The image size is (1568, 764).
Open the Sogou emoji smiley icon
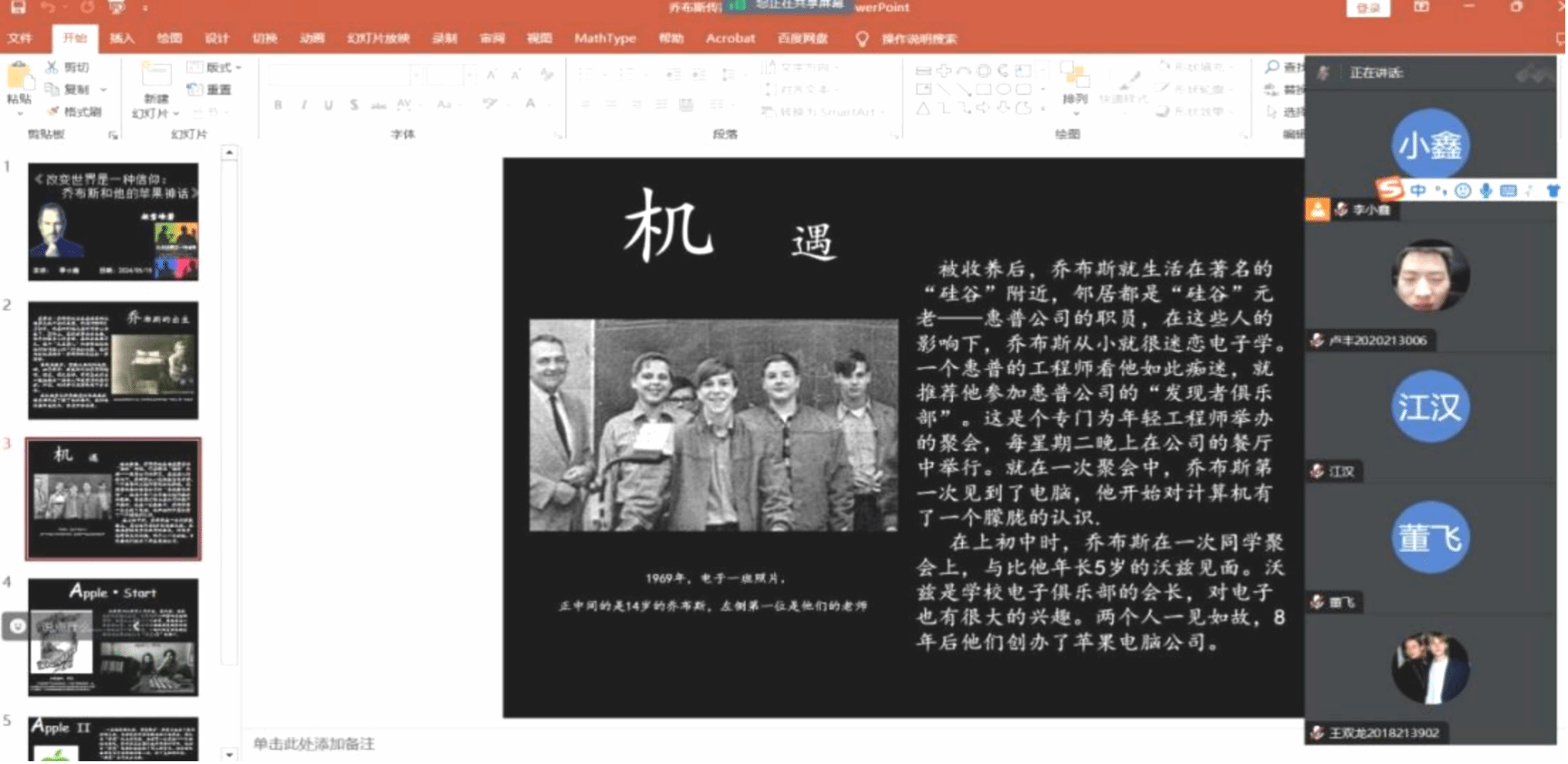click(x=1462, y=191)
